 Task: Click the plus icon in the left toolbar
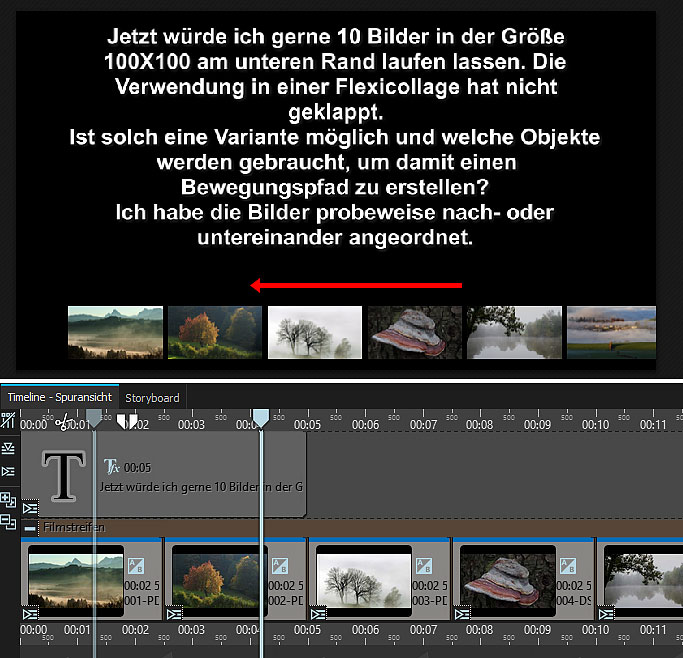tap(8, 499)
